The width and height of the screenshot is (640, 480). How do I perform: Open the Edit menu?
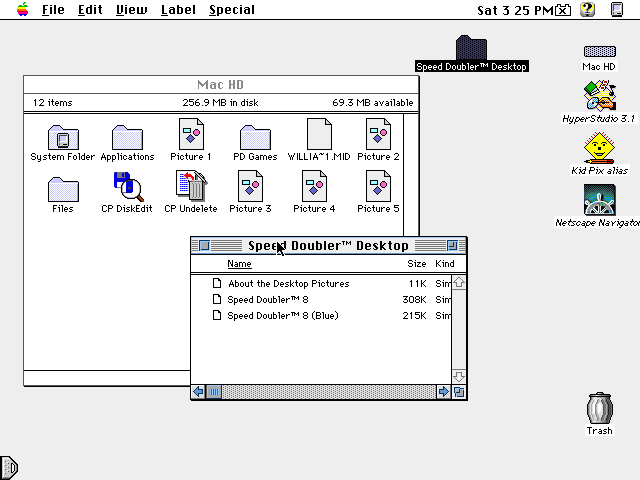point(90,9)
